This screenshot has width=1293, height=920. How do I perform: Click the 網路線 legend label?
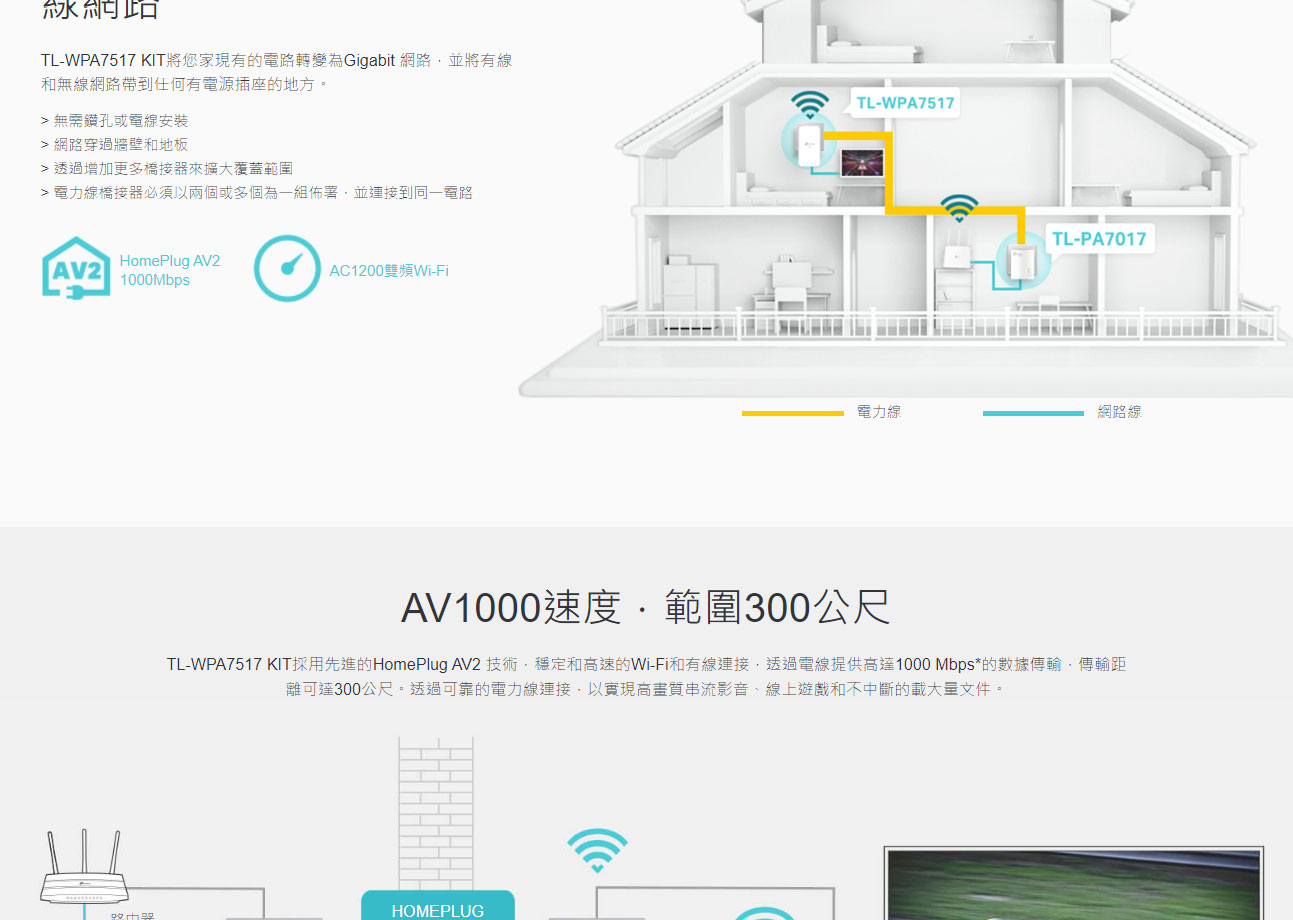(1119, 412)
